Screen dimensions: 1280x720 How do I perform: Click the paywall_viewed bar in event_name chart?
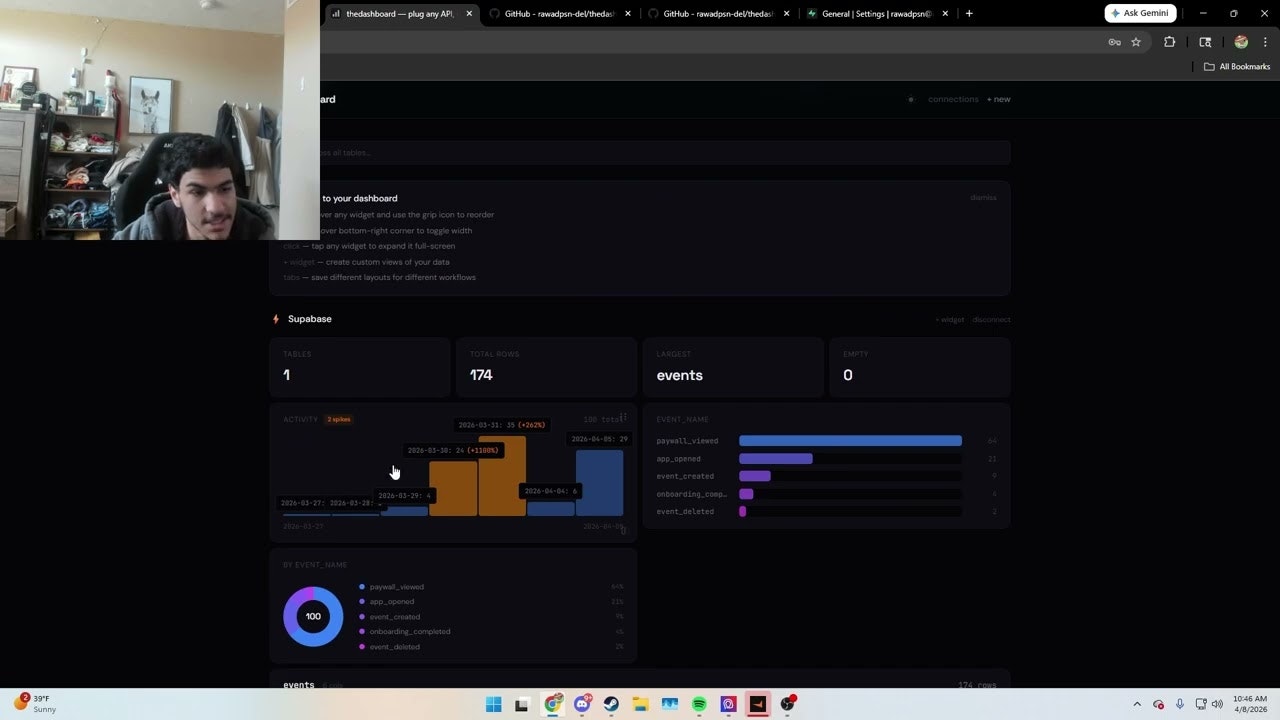[x=850, y=441]
